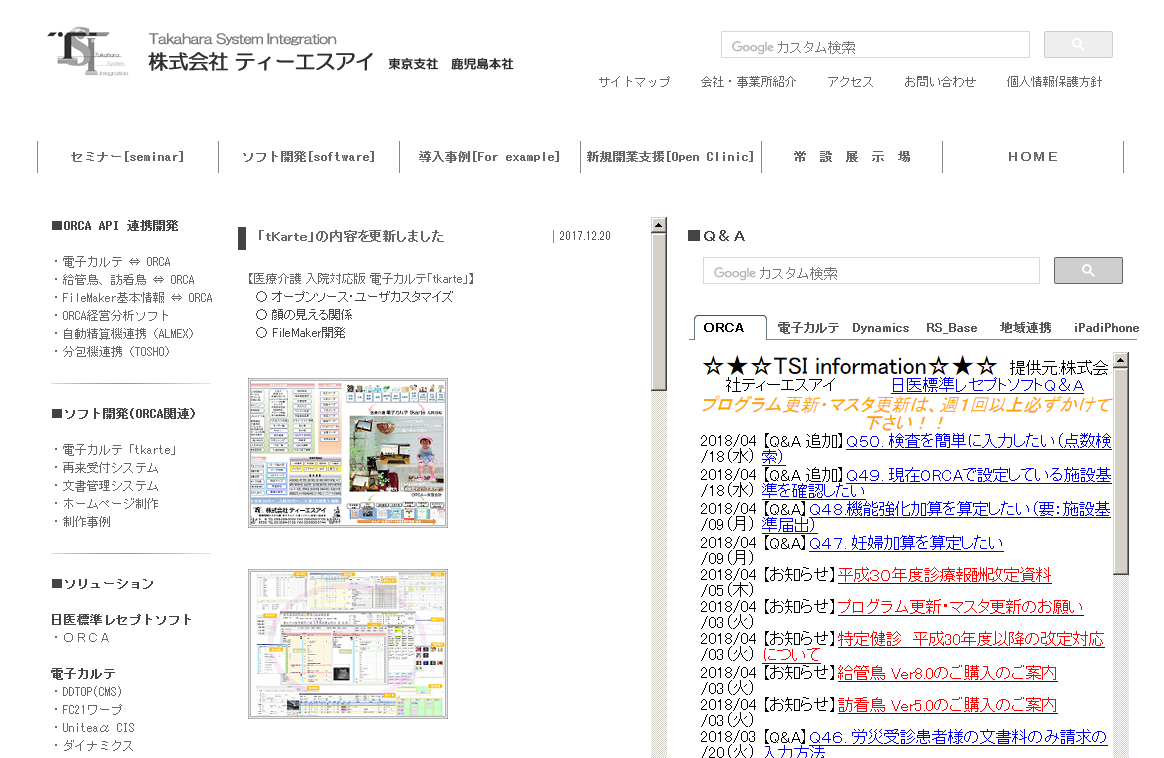Open the 平成30年度診療報酬改定資料 link
This screenshot has width=1164, height=758.
coord(944,575)
